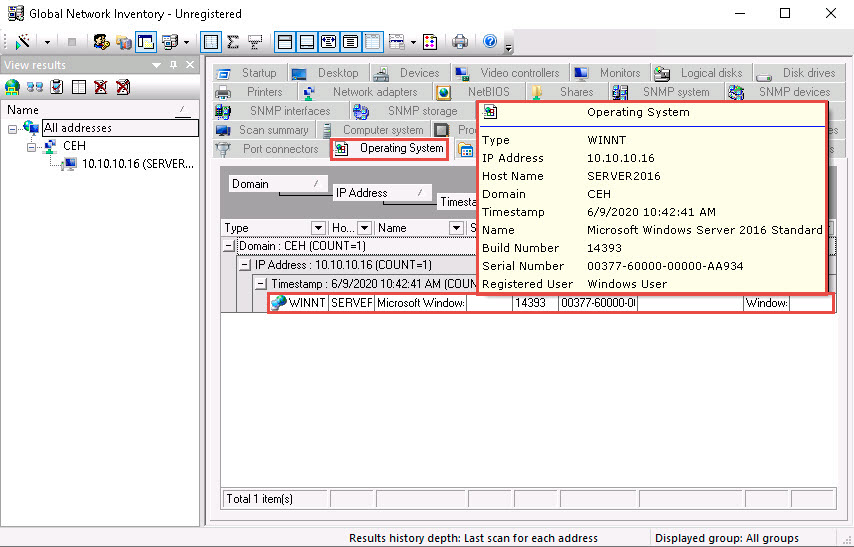Screen dimensions: 854x547
Task: Toggle the text lines preview button
Action: point(351,41)
